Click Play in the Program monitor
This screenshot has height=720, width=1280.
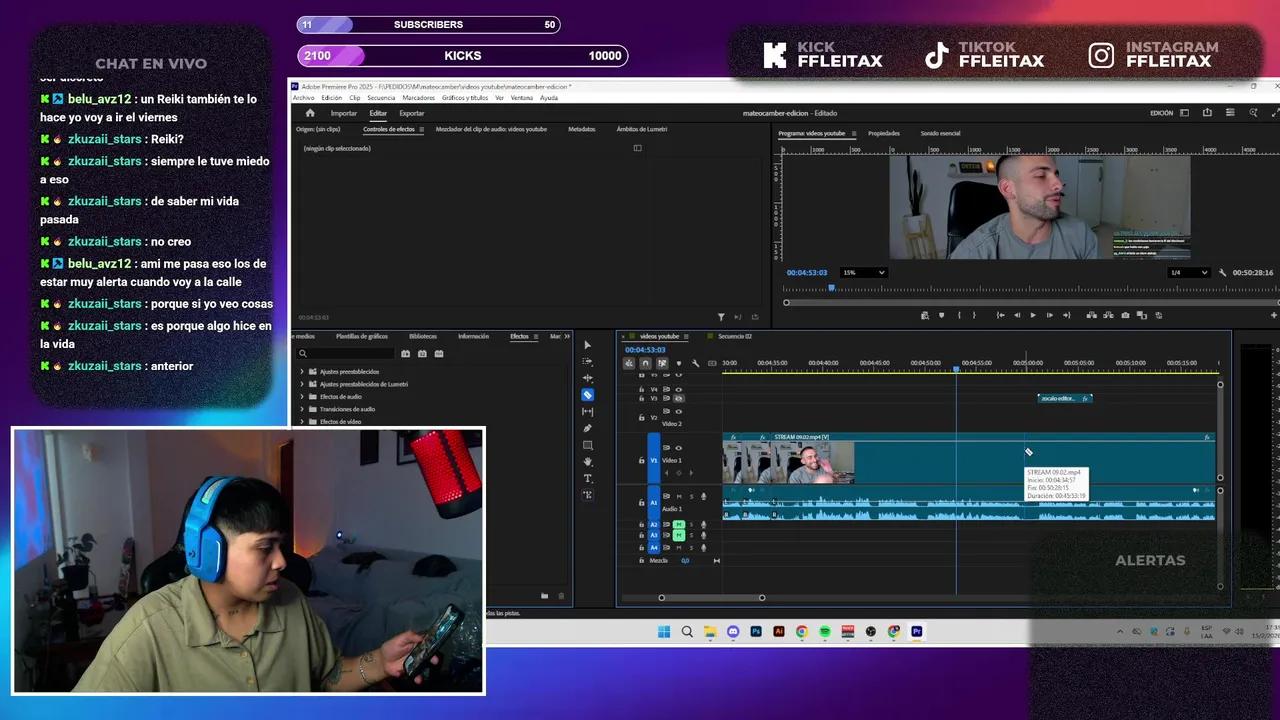(1033, 315)
